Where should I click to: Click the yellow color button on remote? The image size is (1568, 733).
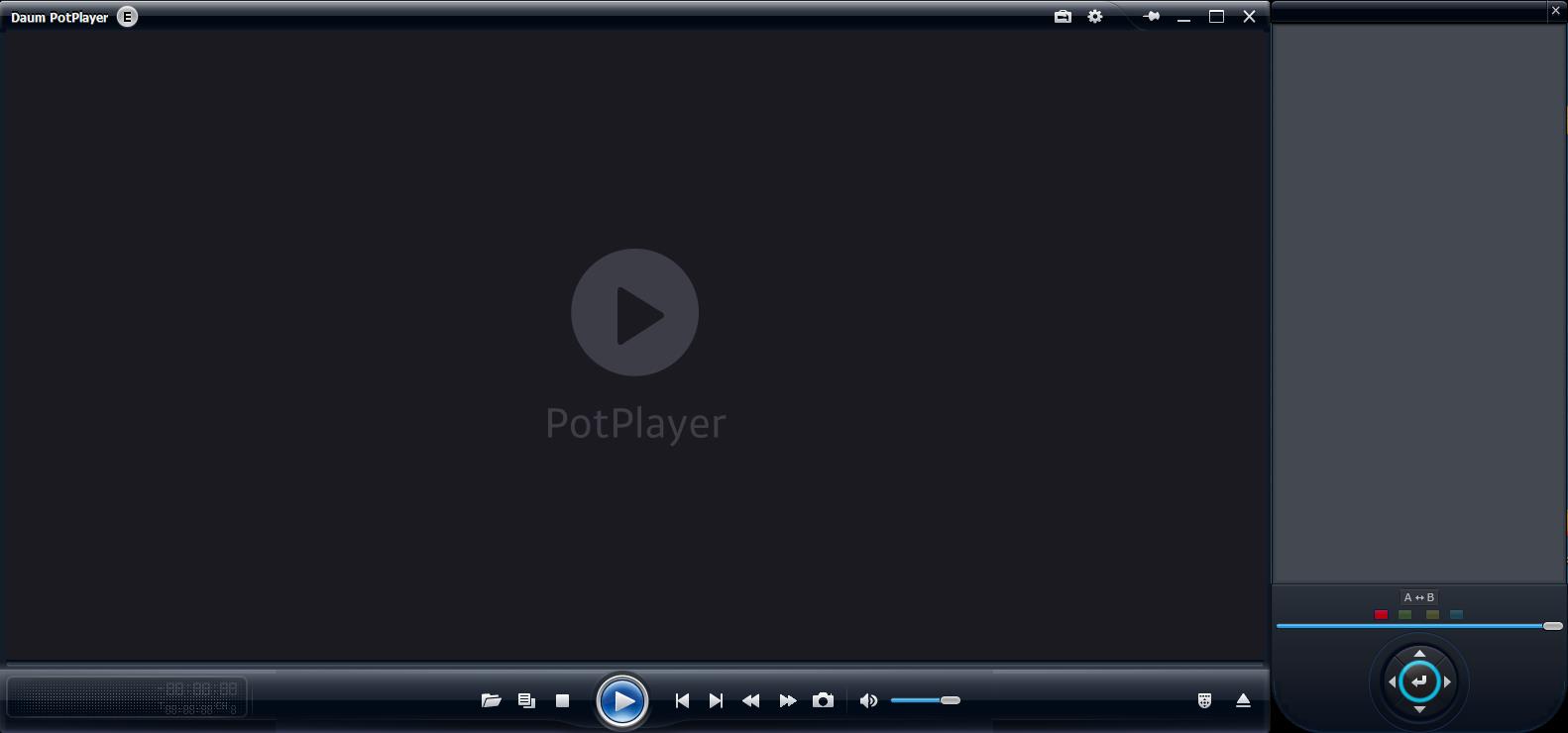click(x=1432, y=614)
